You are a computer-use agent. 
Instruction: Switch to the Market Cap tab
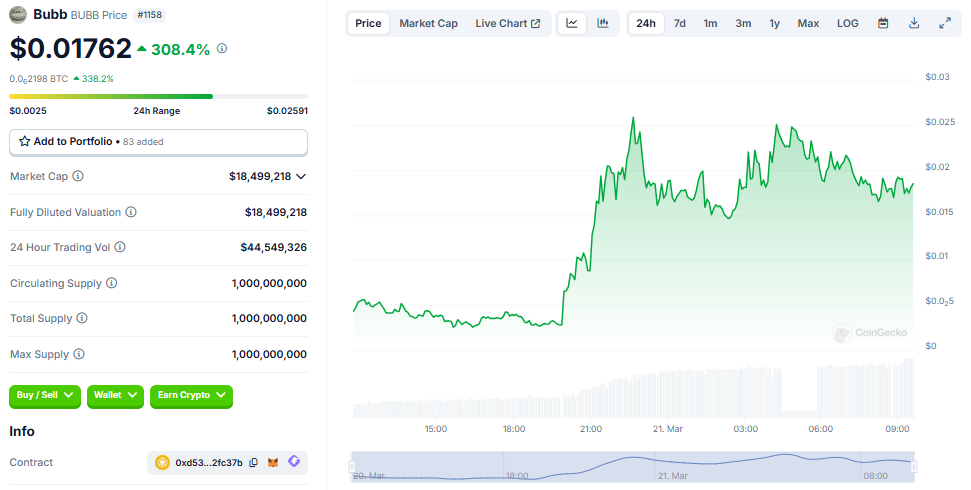(x=429, y=24)
